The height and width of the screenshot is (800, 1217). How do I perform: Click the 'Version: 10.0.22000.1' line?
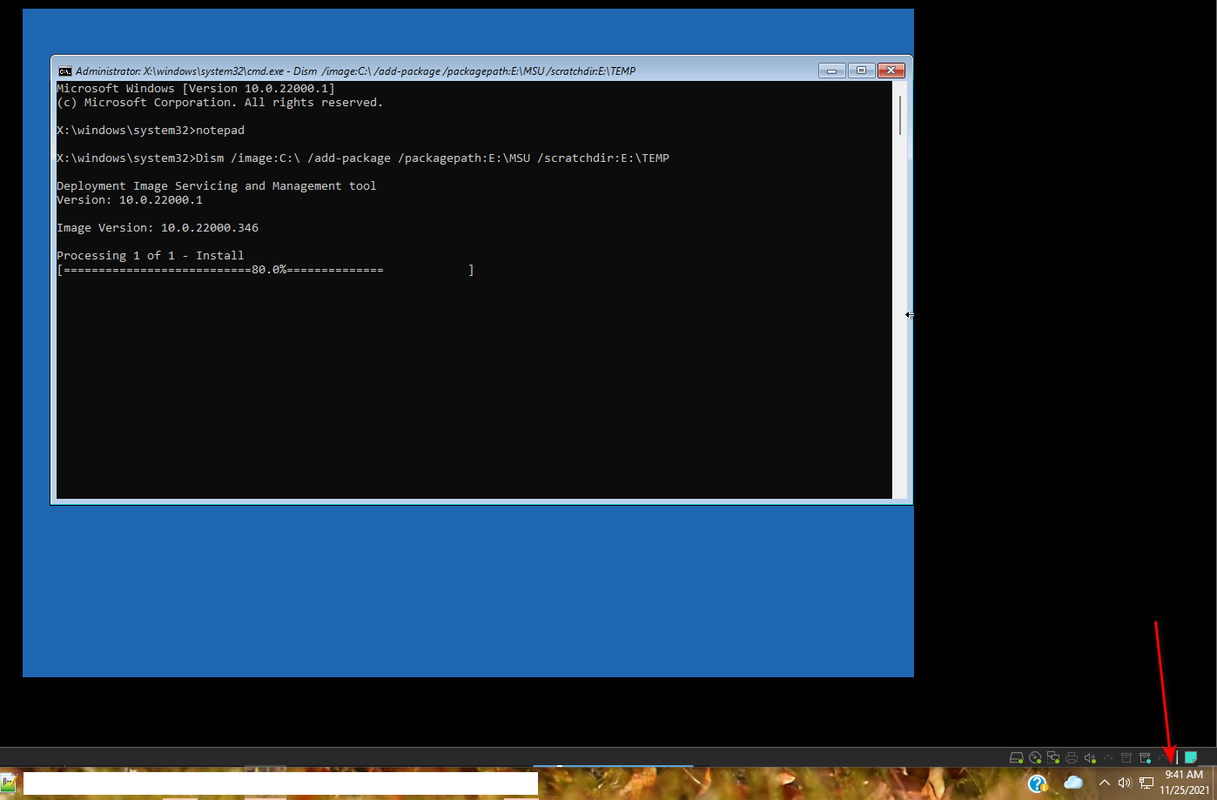[130, 200]
